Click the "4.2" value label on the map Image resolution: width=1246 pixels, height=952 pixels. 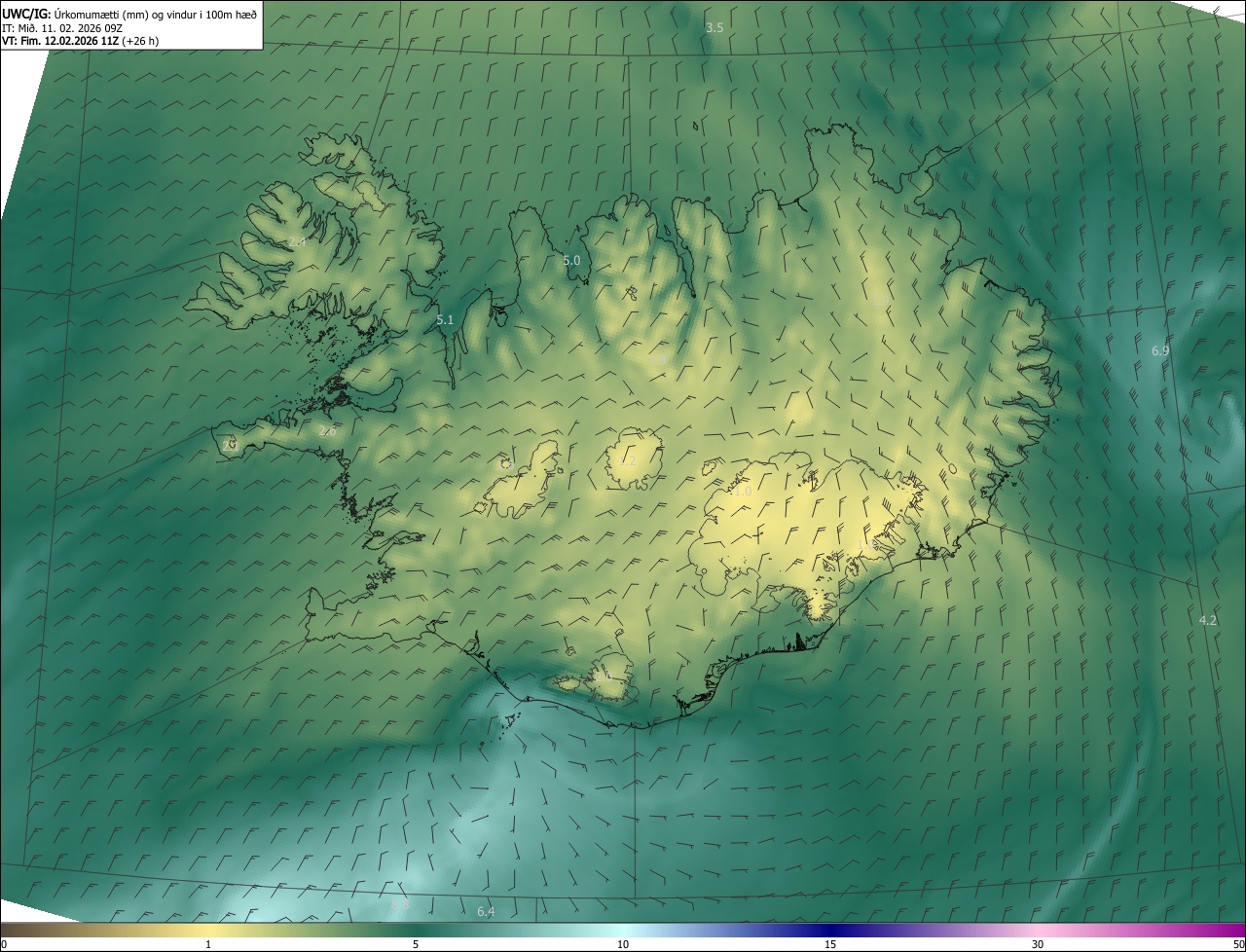[1208, 620]
